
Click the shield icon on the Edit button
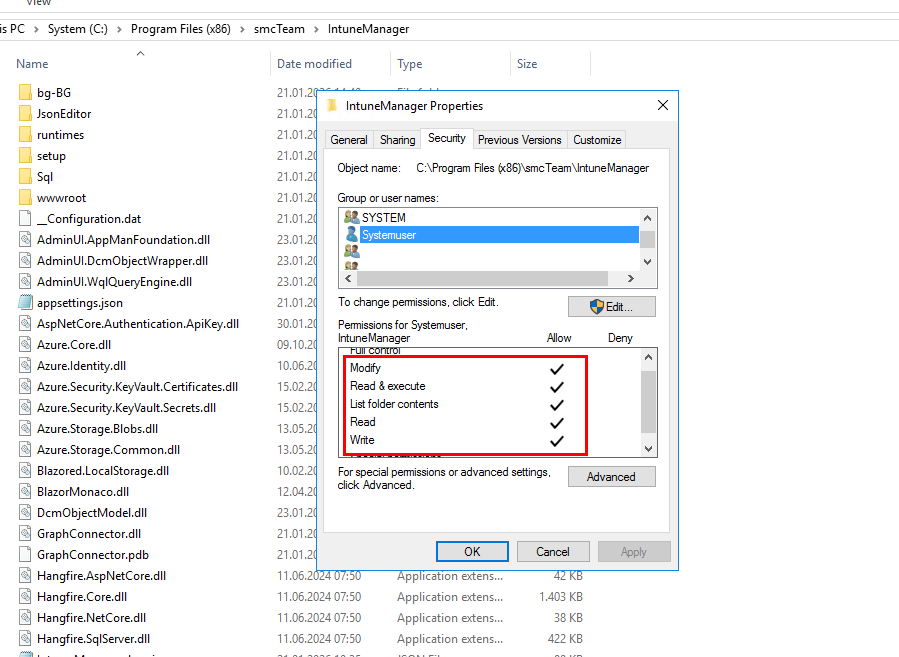point(596,306)
